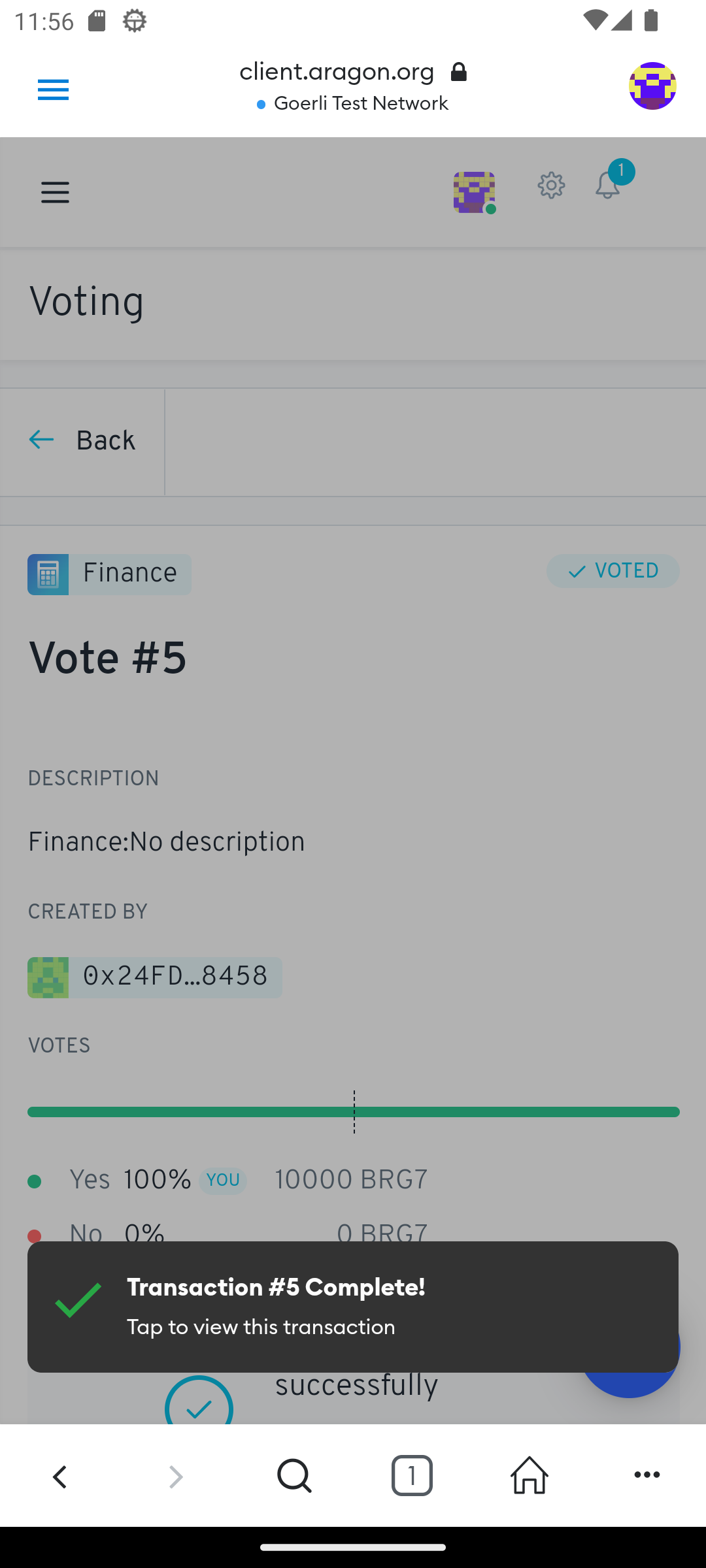Open the browser tabs switcher
Screen dimensions: 706x1568
point(412,1476)
